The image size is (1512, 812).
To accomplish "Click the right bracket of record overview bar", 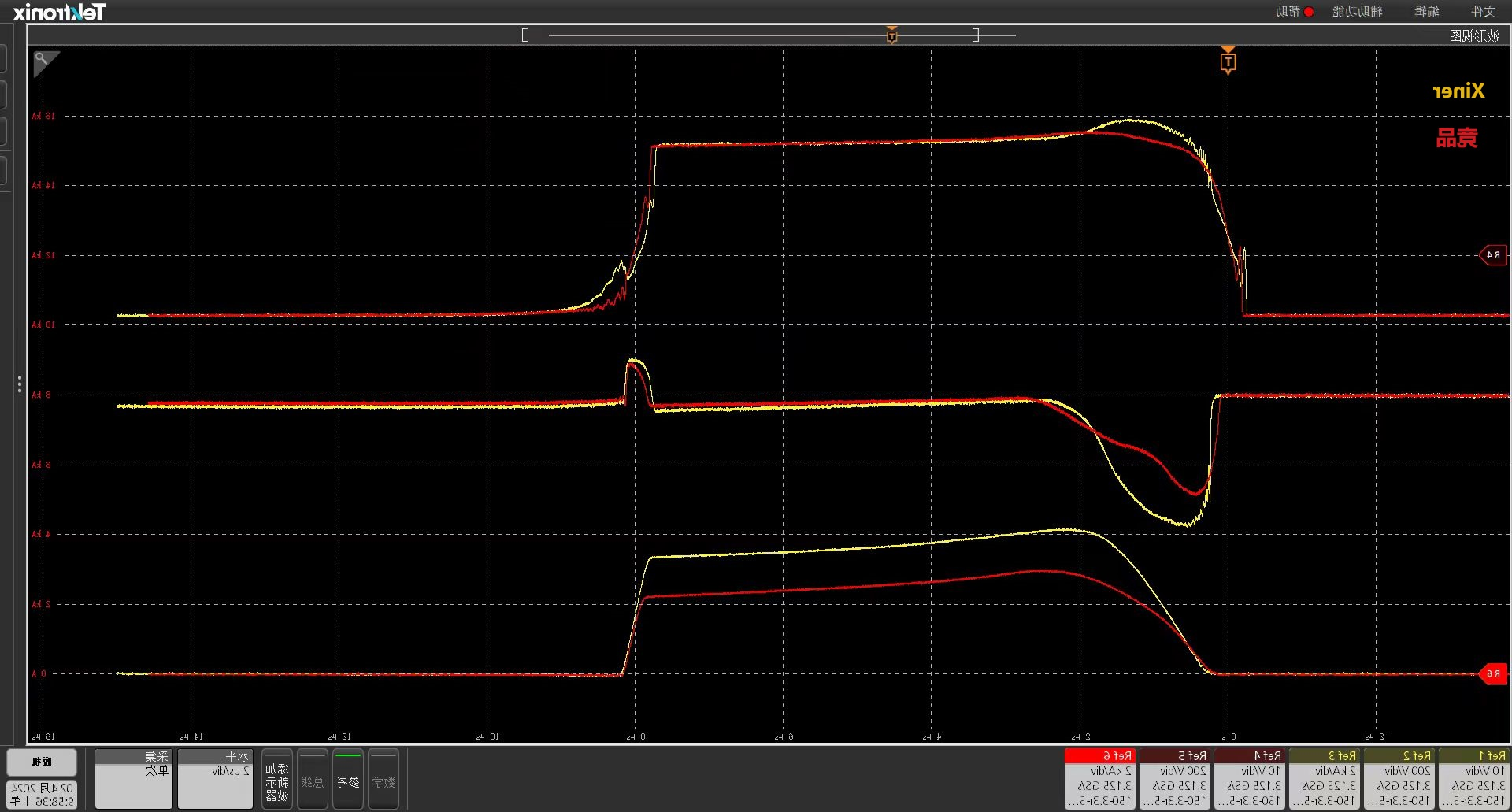I will tap(976, 35).
